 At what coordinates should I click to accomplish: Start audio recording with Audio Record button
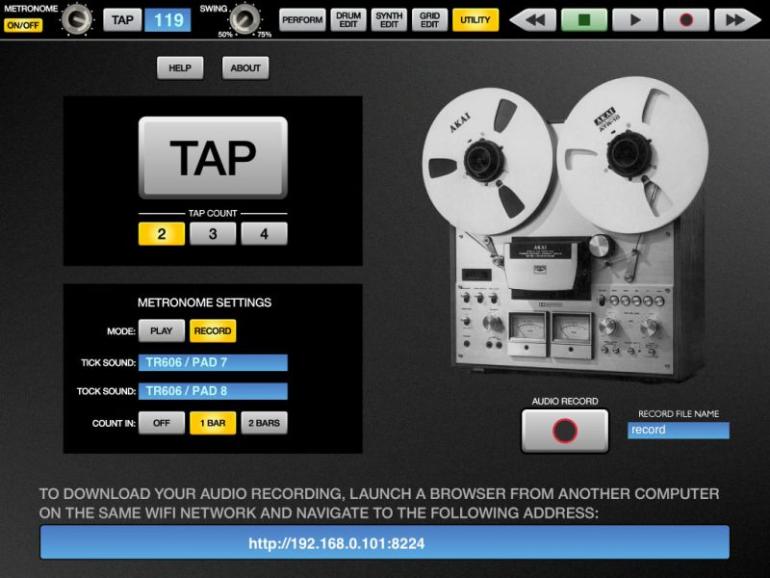pos(565,431)
